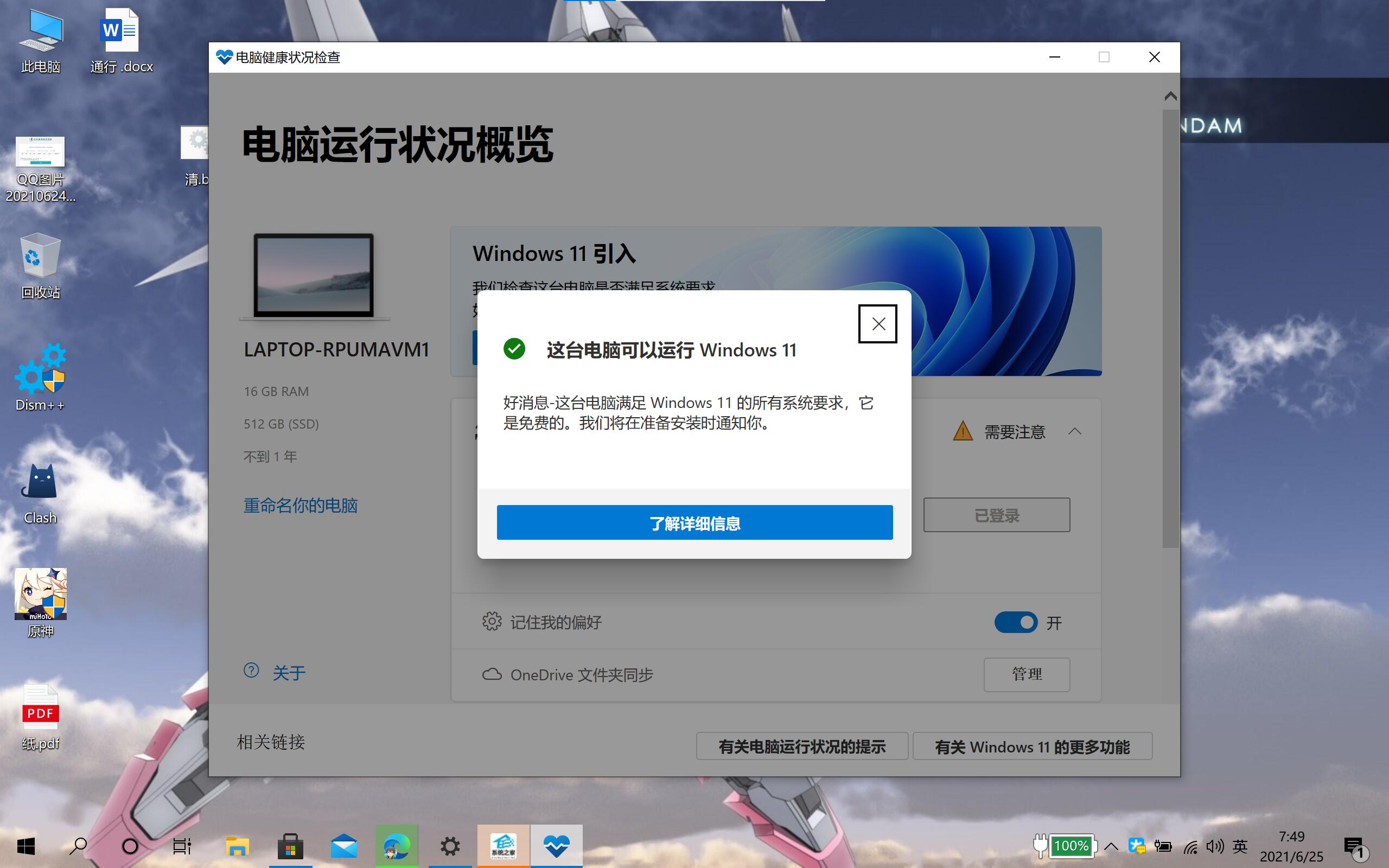Click 有关电脑运行状况的提示 link
Screen dimensions: 1389x868
tap(800, 747)
